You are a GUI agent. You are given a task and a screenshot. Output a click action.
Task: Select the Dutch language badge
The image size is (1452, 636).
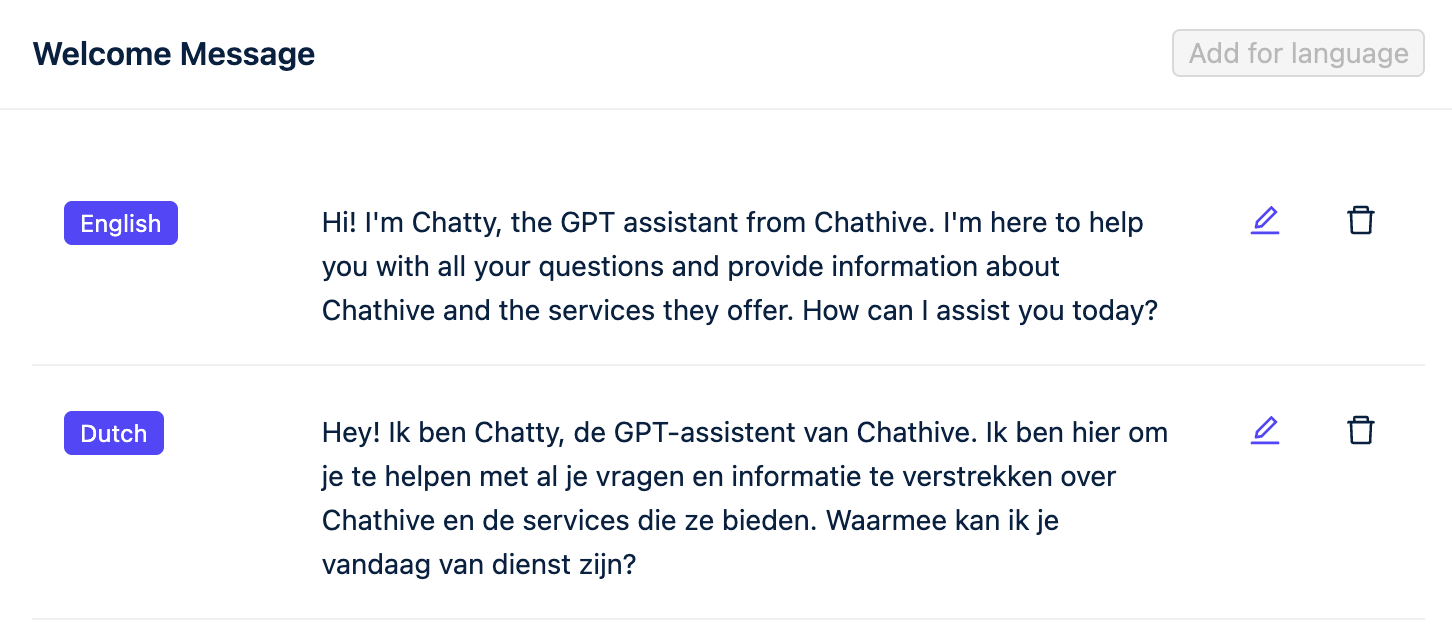pyautogui.click(x=114, y=433)
